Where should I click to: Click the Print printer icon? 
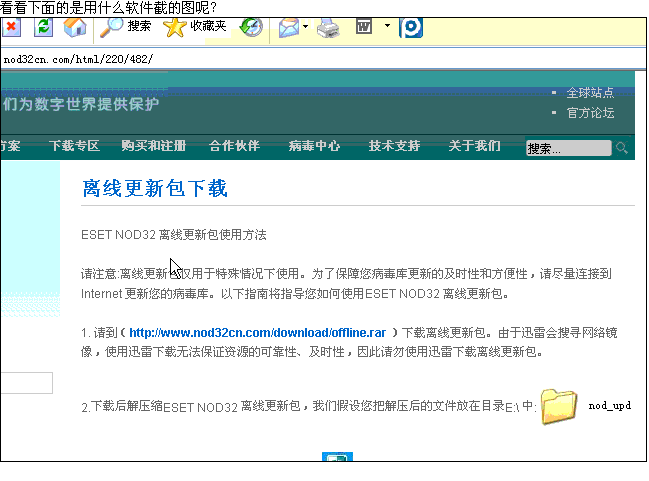pos(328,28)
